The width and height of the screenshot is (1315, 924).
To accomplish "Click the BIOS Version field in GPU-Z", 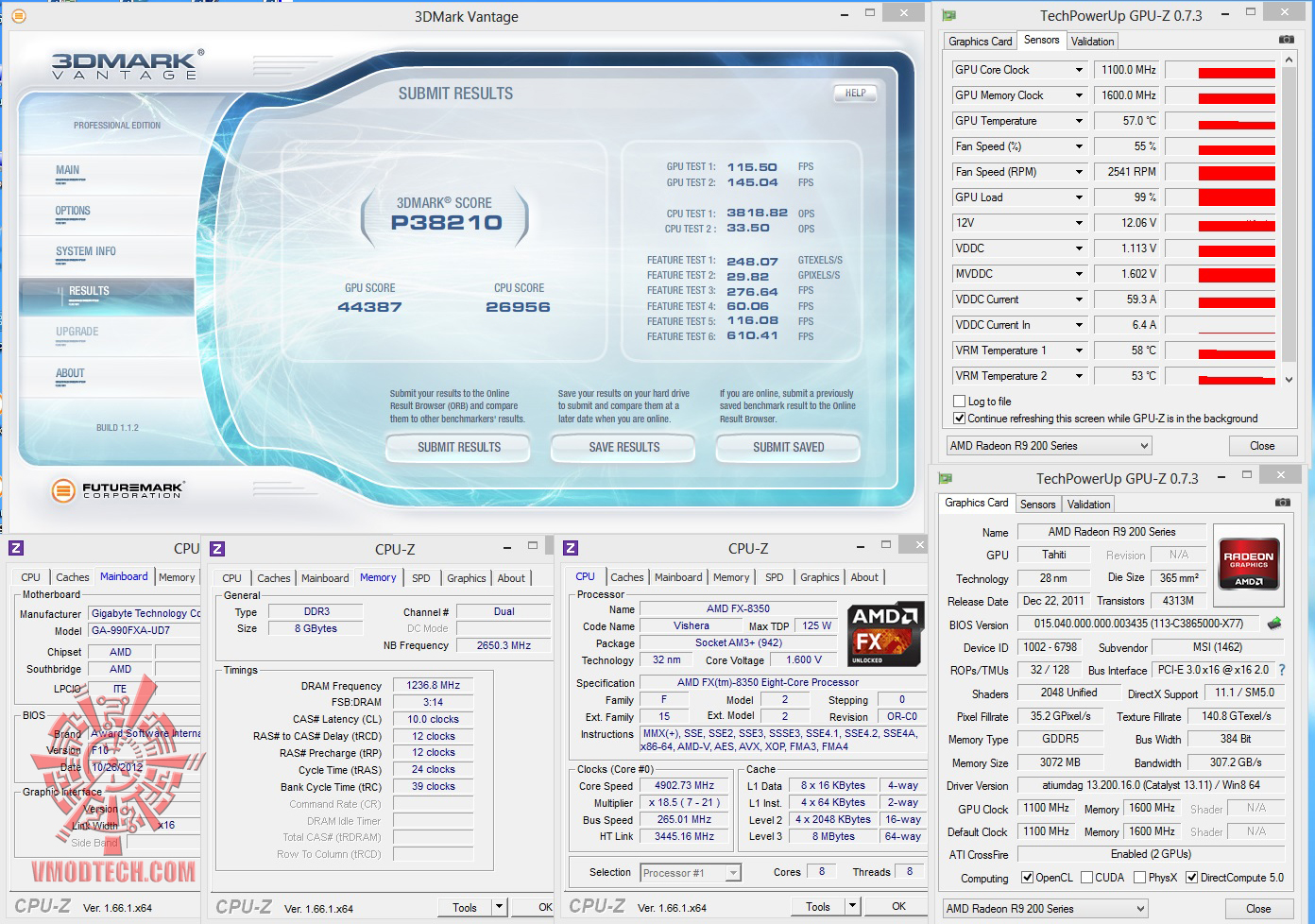I will 1137,624.
